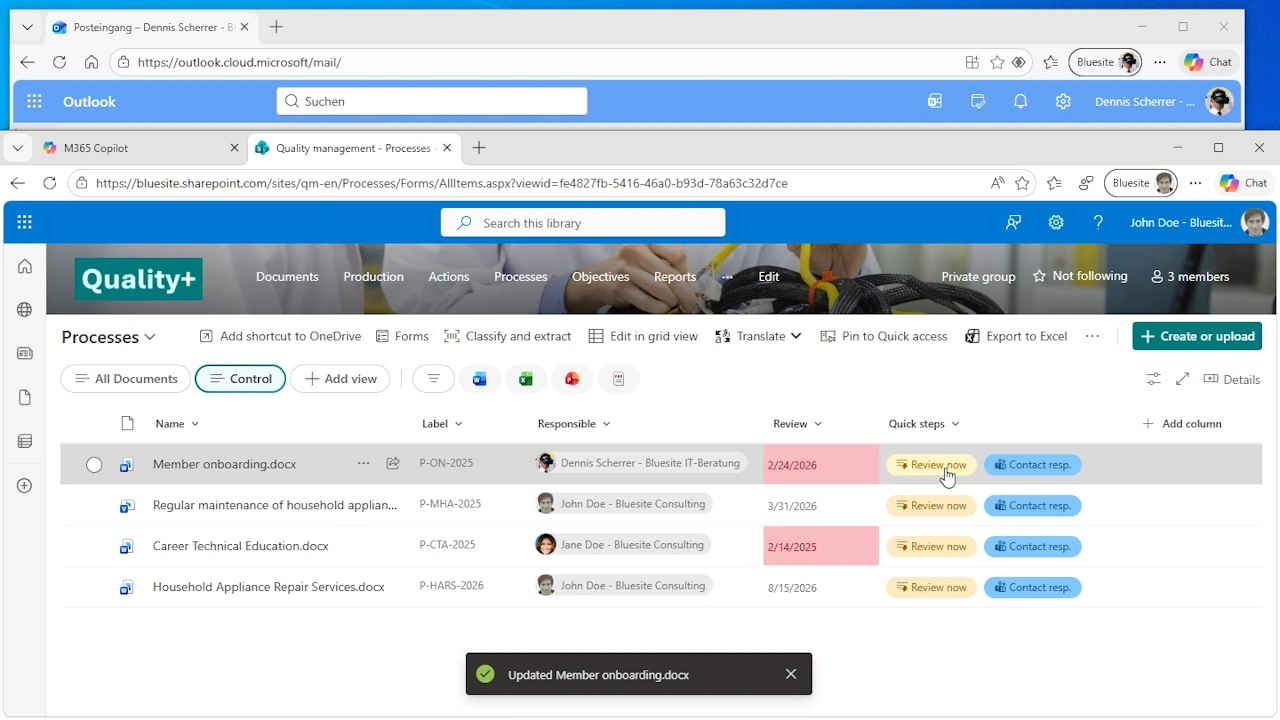
Task: Click the Outlook Suchen search box
Action: [432, 101]
